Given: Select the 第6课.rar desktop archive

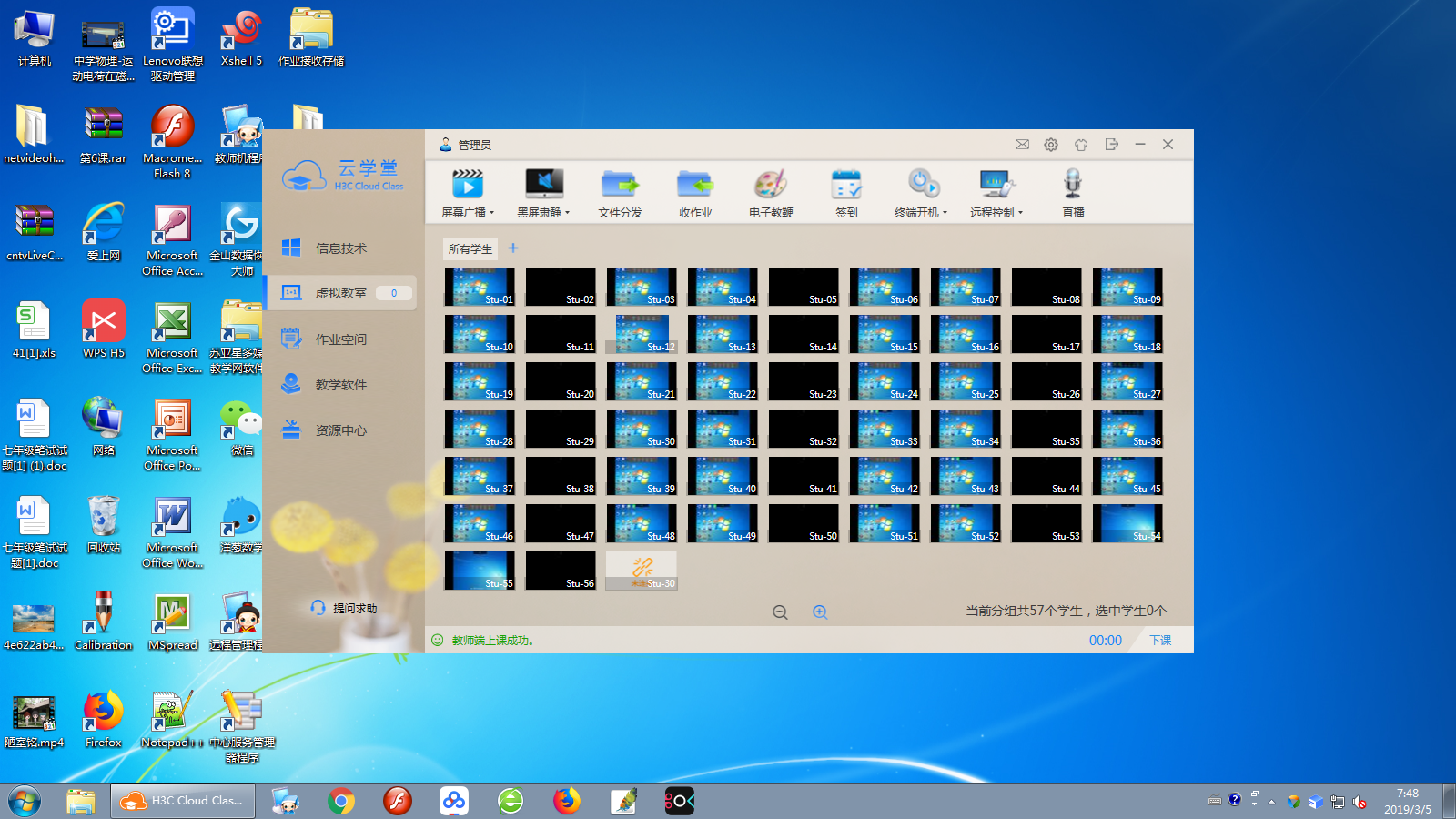Looking at the screenshot, I should click(103, 135).
